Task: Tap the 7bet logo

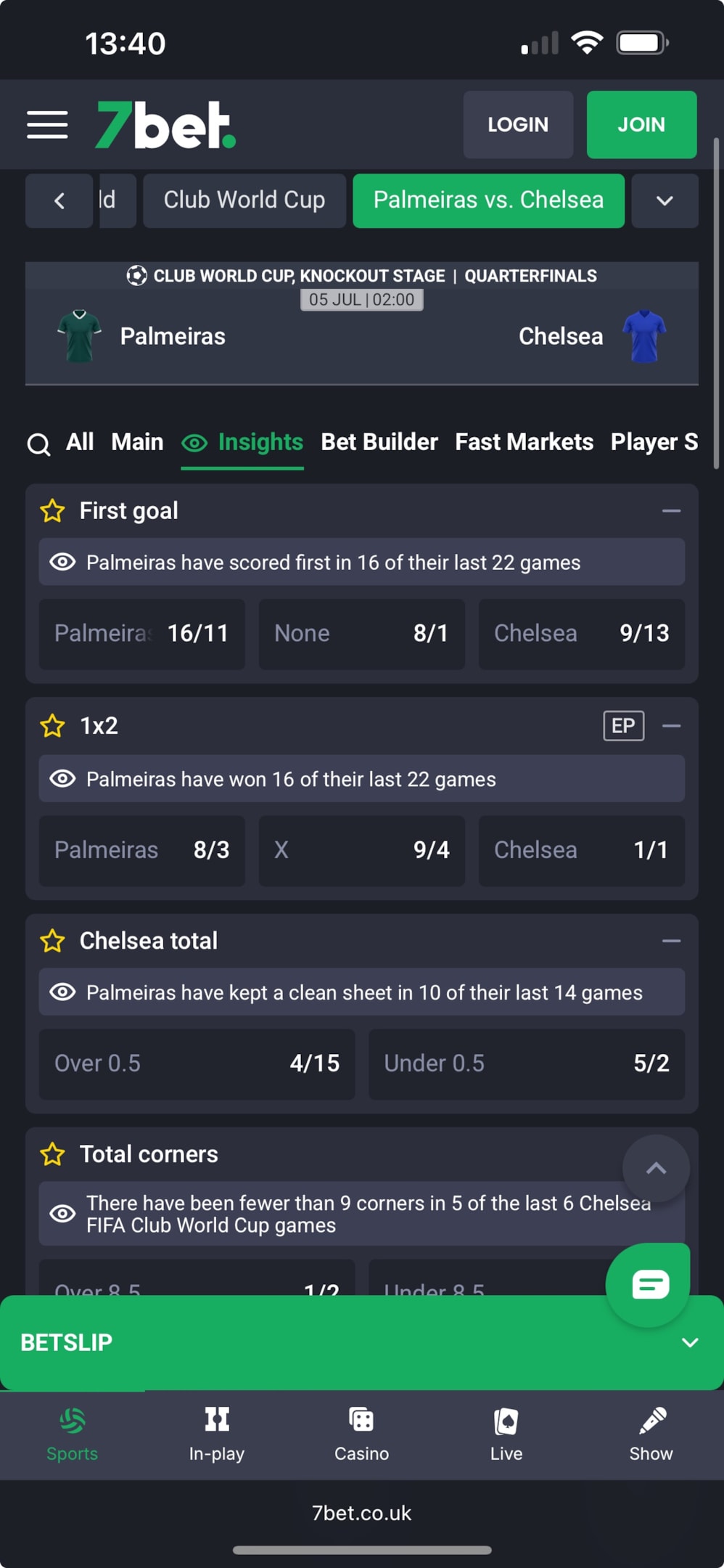Action: pos(166,125)
